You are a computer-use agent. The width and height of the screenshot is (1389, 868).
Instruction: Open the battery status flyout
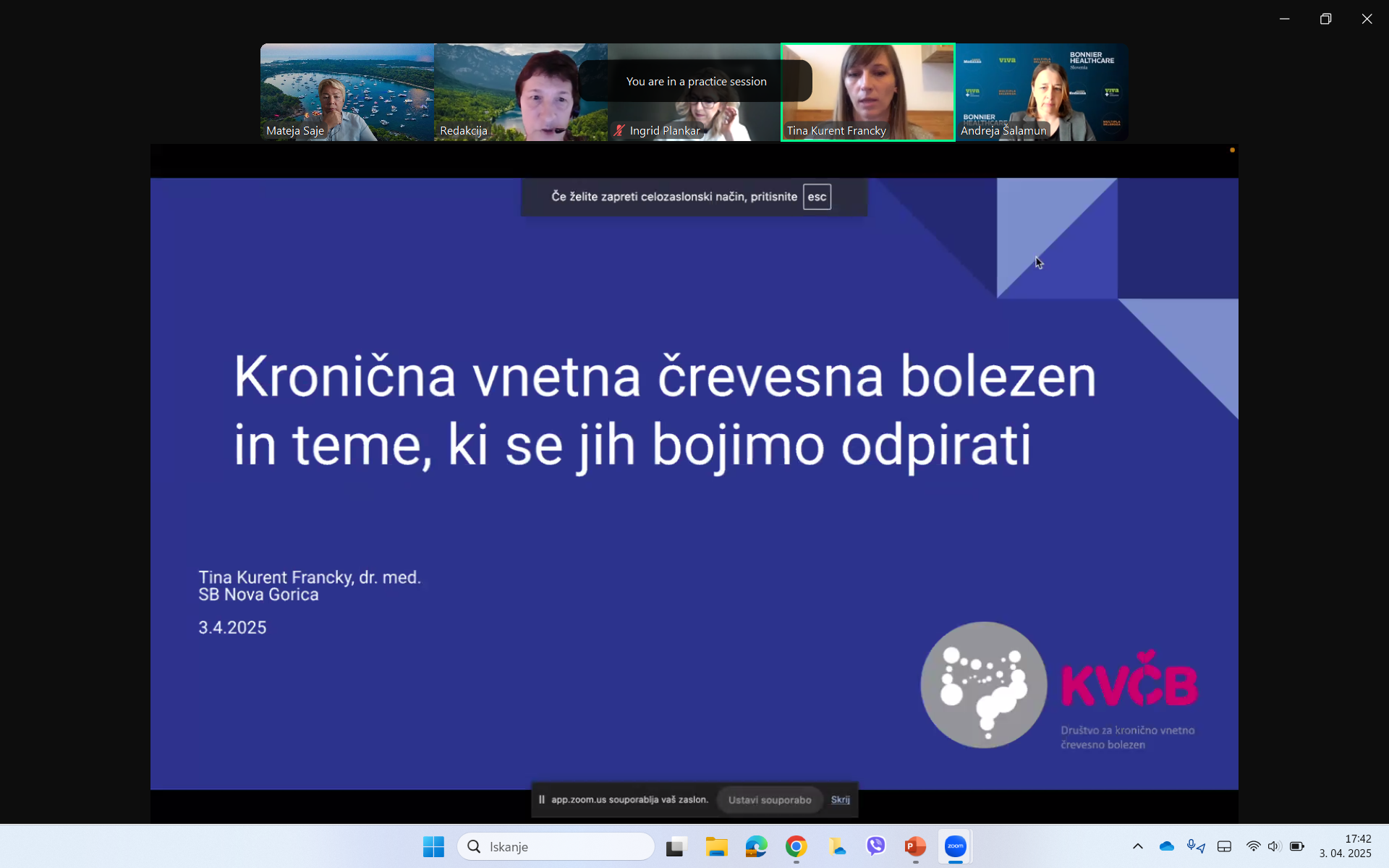[x=1296, y=846]
